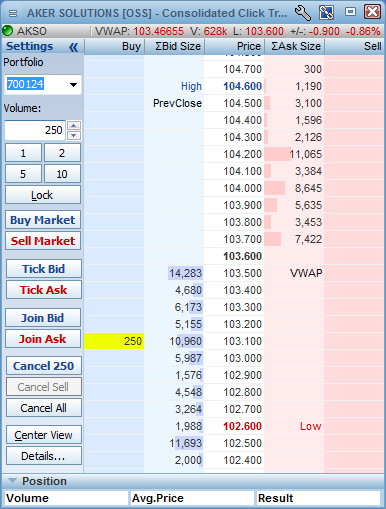Click the -0.86% change value
Viewport: 386px width, 509px height.
click(363, 31)
